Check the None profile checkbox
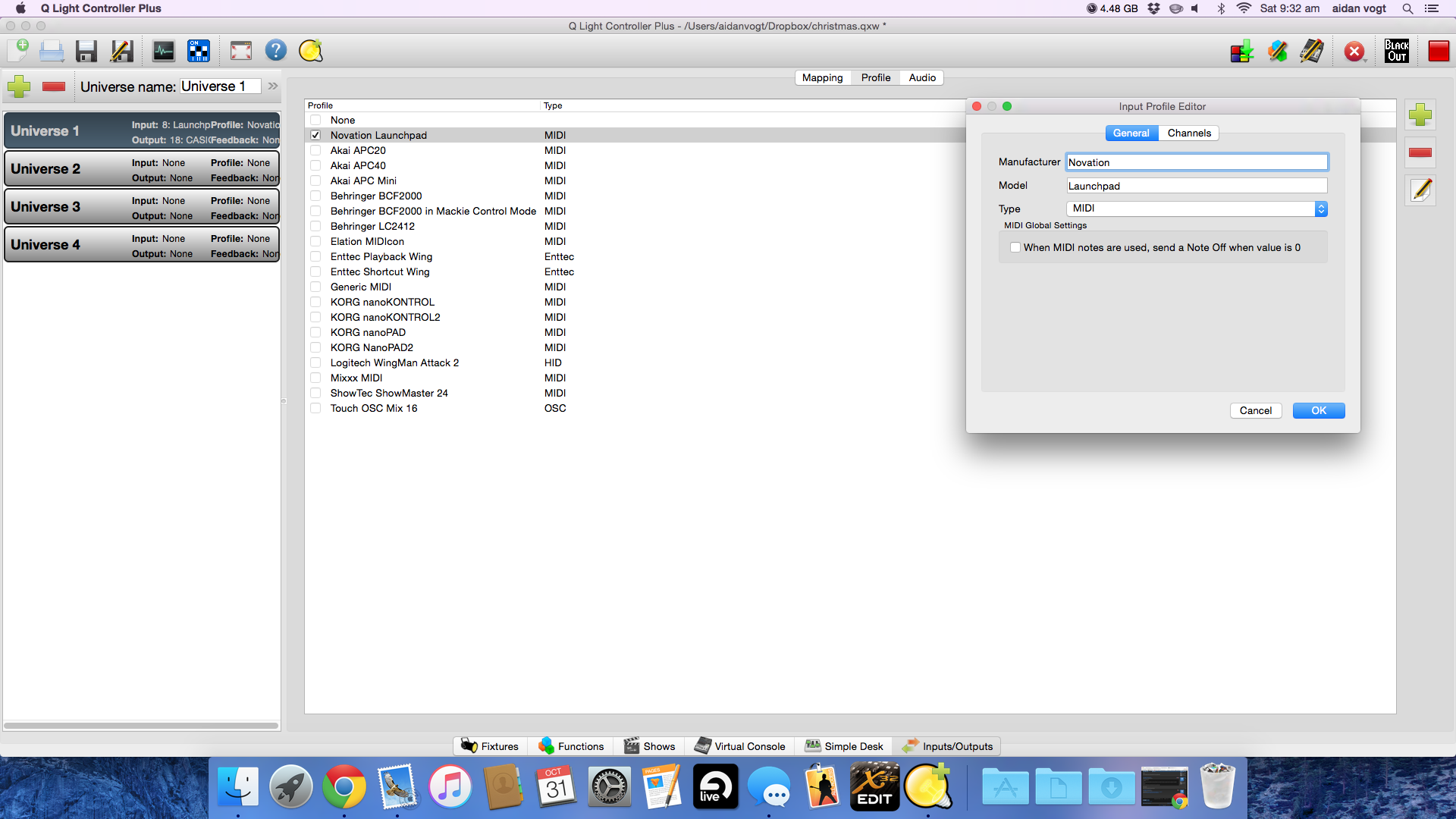The height and width of the screenshot is (819, 1456). coord(315,120)
